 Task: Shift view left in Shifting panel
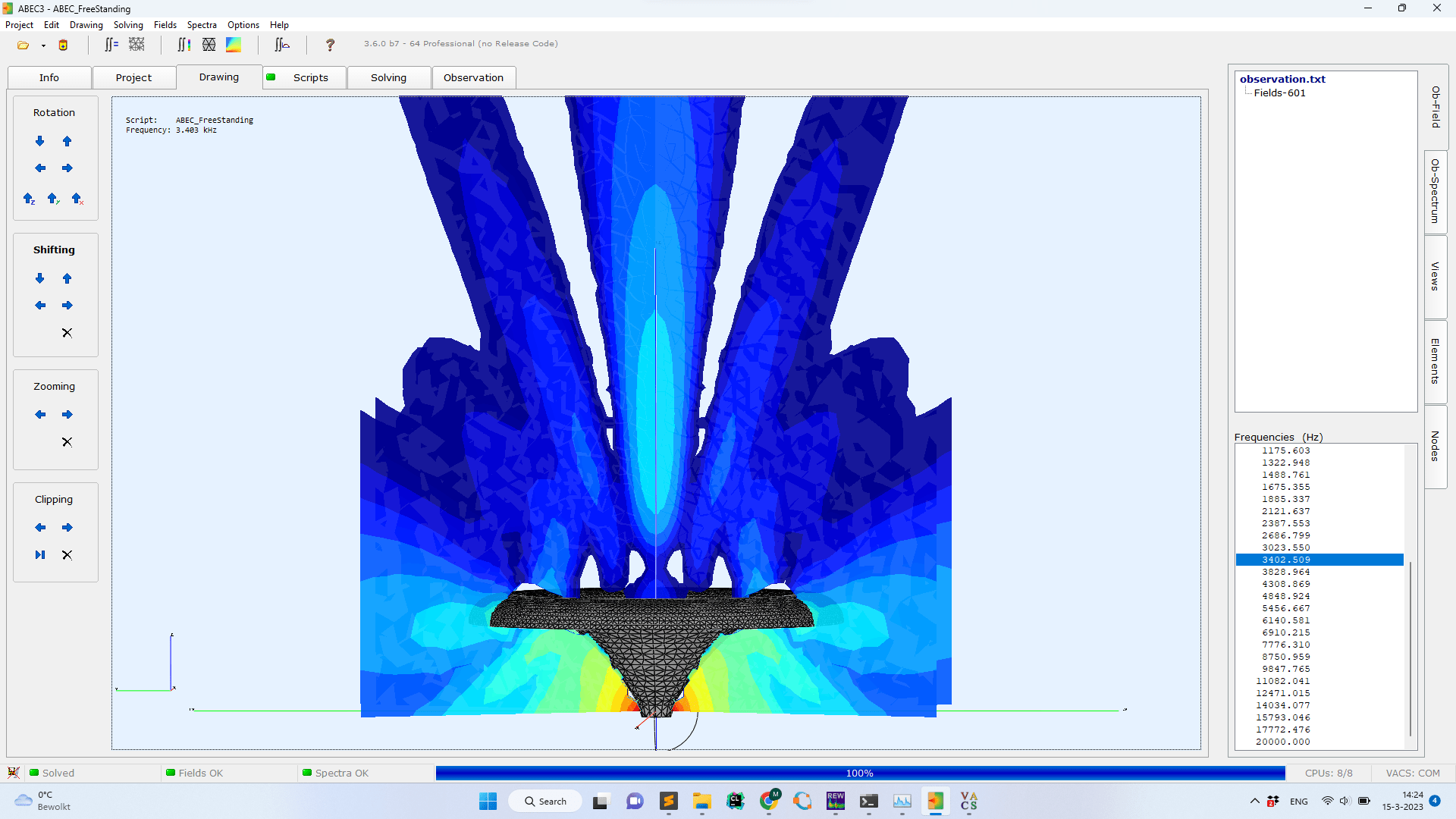point(40,306)
